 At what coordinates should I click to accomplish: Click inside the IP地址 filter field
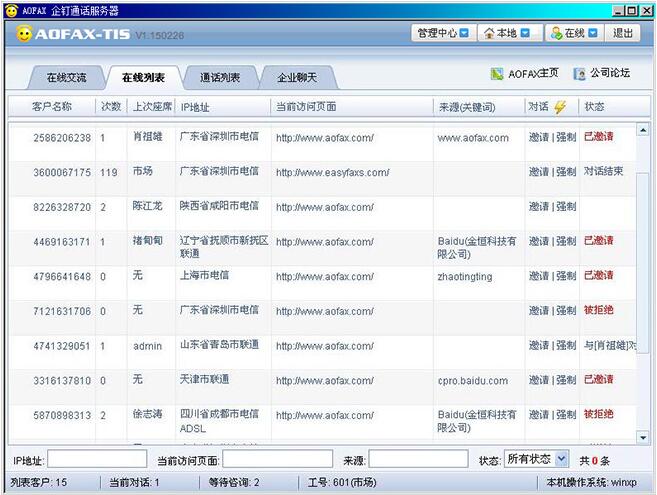pyautogui.click(x=97, y=460)
